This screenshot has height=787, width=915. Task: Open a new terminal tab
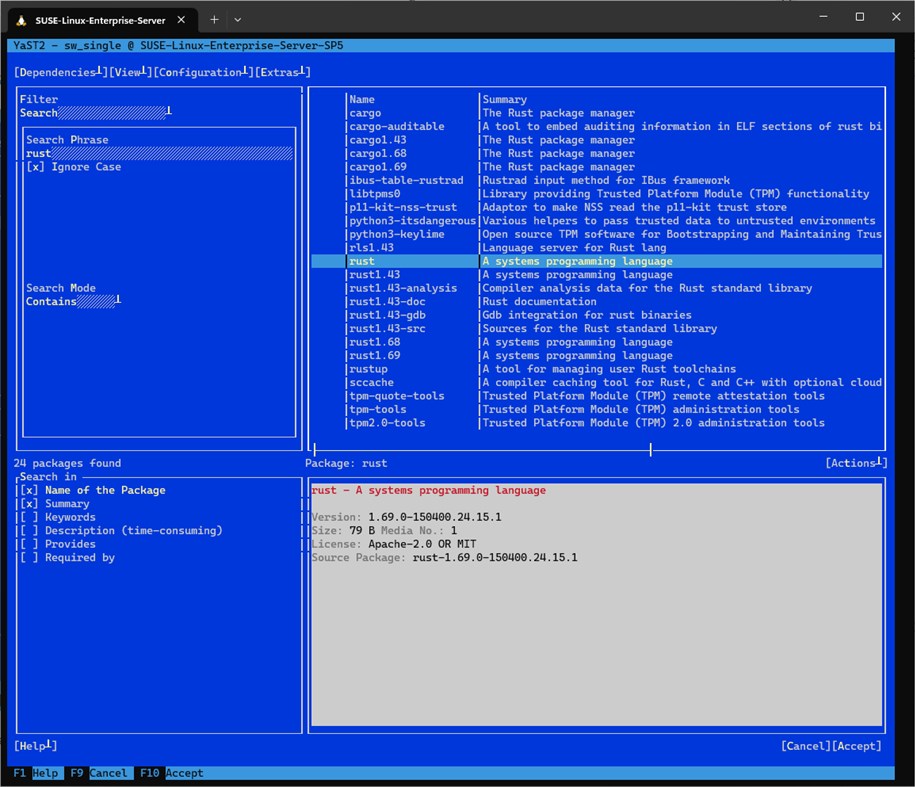point(214,19)
